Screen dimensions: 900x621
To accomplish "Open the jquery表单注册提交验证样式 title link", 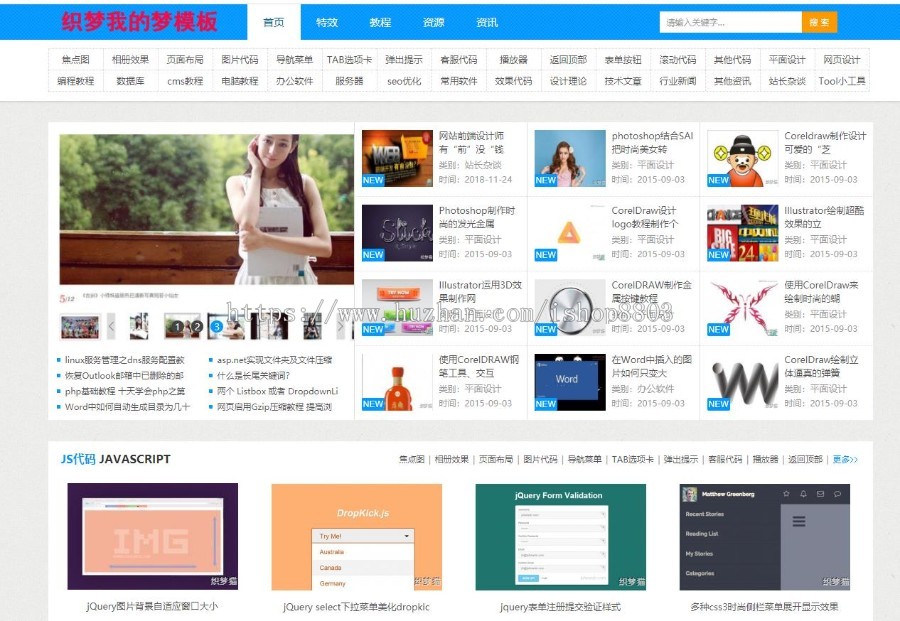I will [561, 607].
